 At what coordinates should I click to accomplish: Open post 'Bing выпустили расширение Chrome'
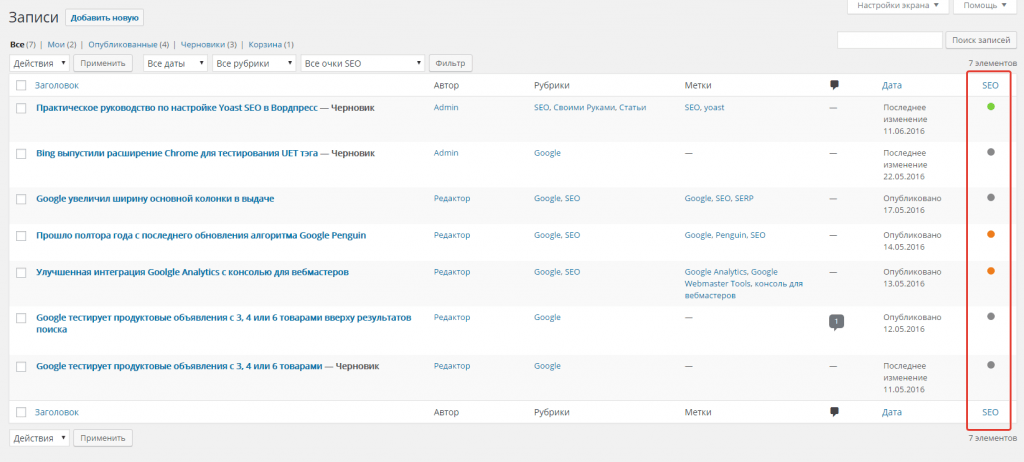pyautogui.click(x=177, y=153)
